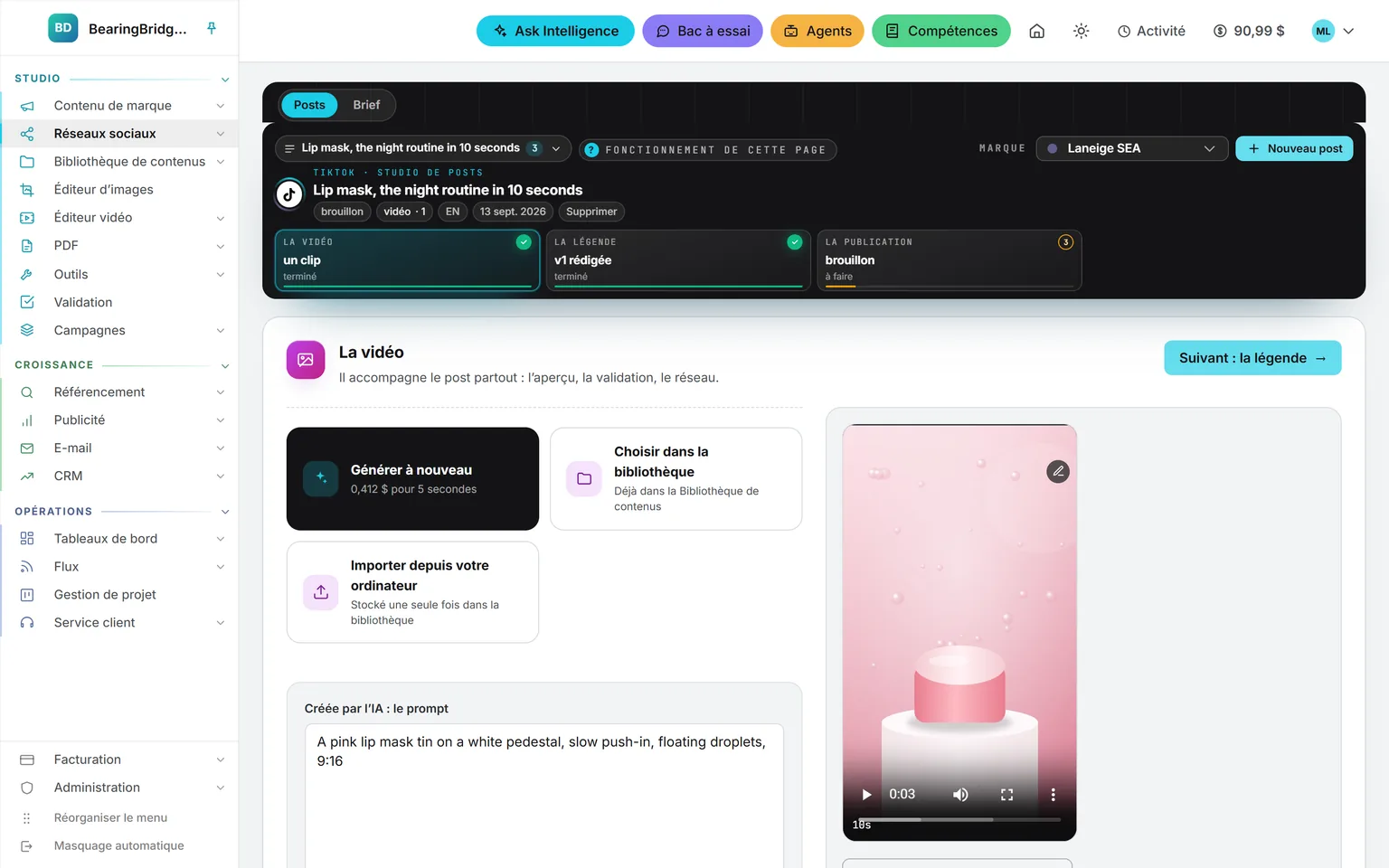Collapse the STUDIO sidebar section

click(x=225, y=79)
